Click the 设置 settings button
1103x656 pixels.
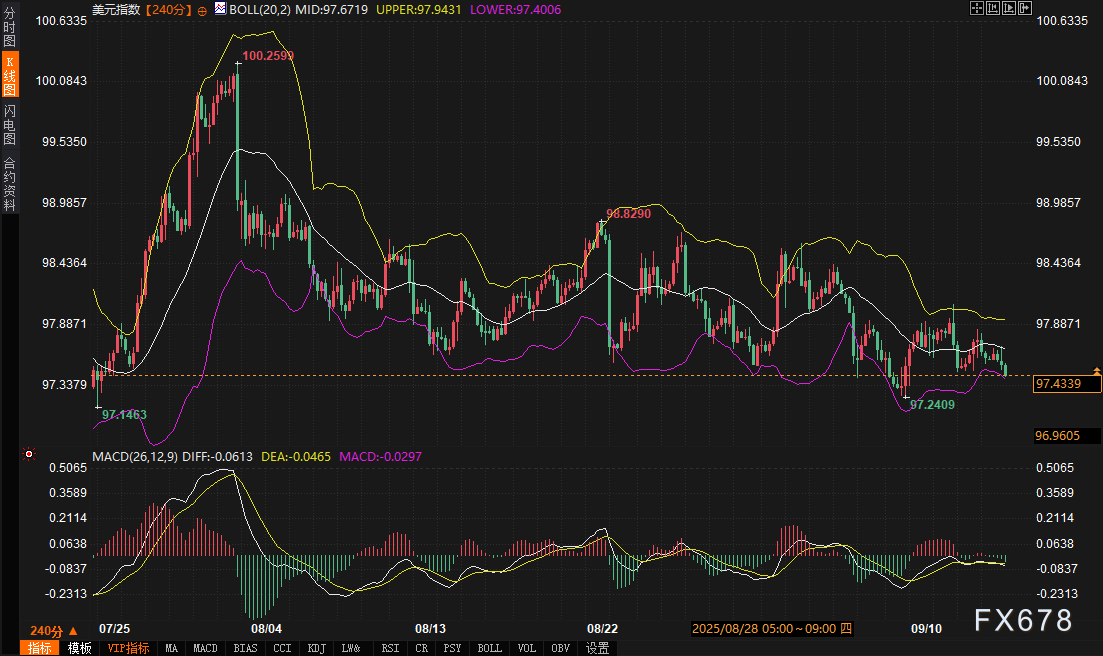(x=598, y=648)
